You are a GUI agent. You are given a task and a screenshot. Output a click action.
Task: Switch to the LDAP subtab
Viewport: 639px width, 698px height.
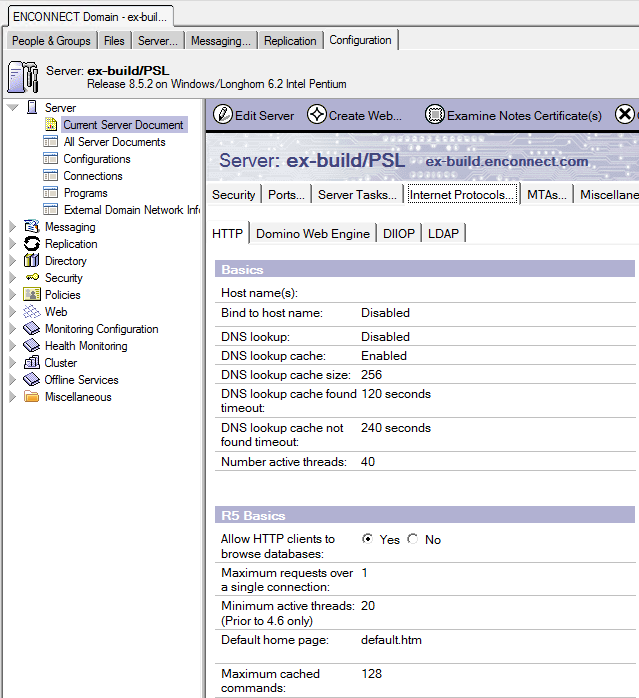(444, 234)
